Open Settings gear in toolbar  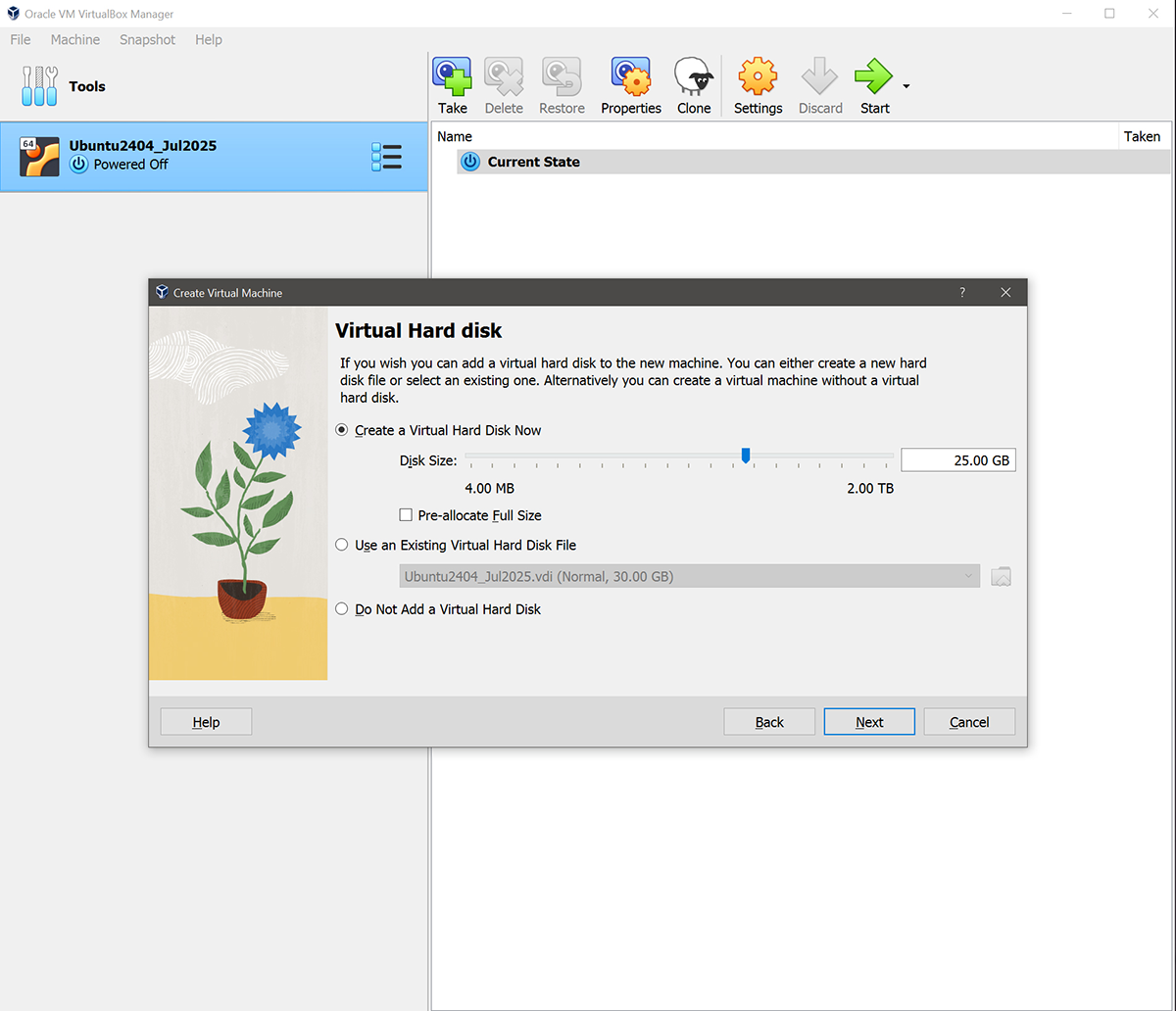(x=758, y=76)
